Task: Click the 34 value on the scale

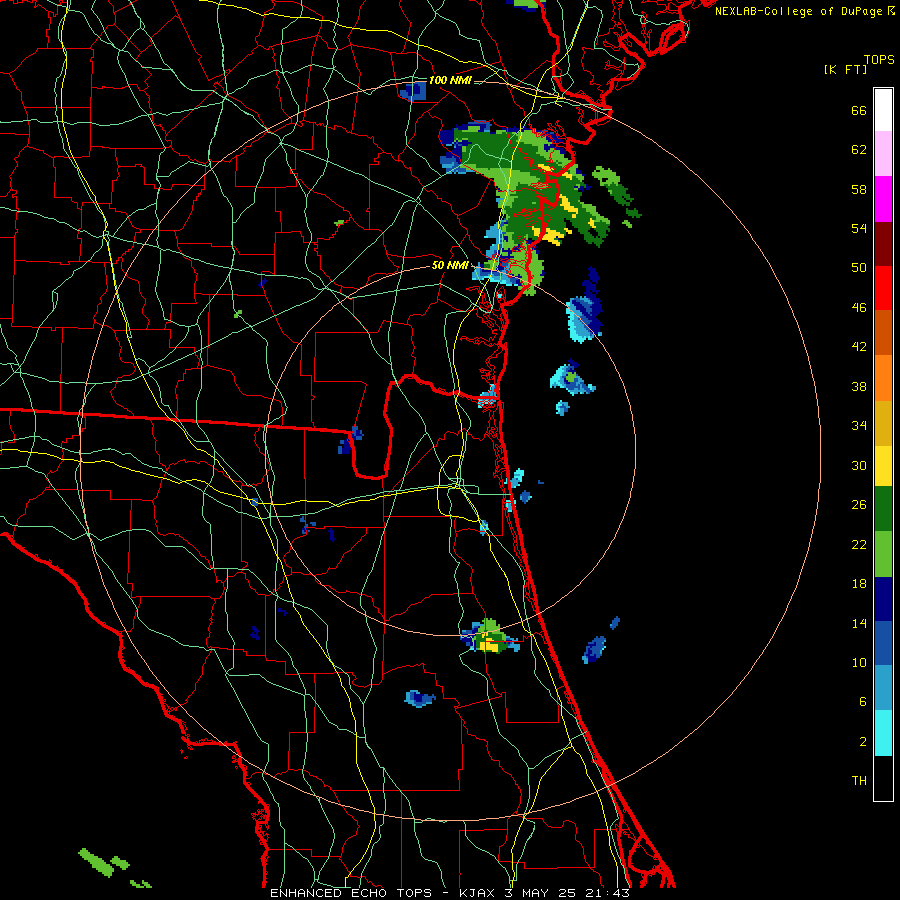Action: tap(859, 426)
